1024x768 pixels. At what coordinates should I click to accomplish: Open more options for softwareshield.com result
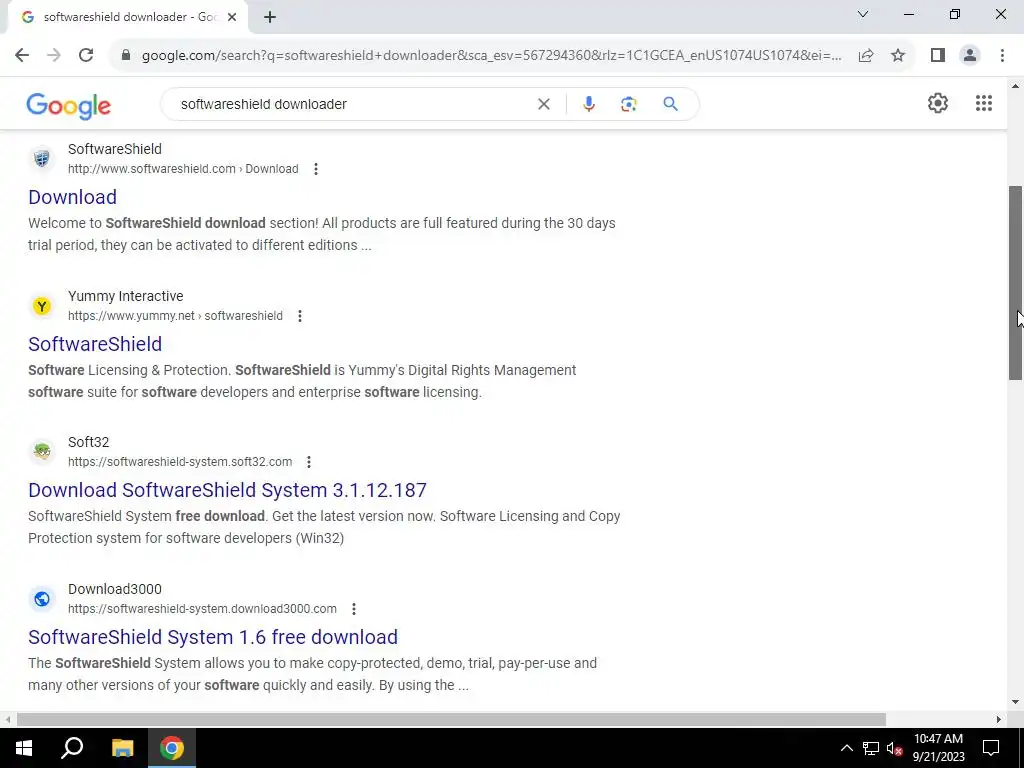[315, 169]
